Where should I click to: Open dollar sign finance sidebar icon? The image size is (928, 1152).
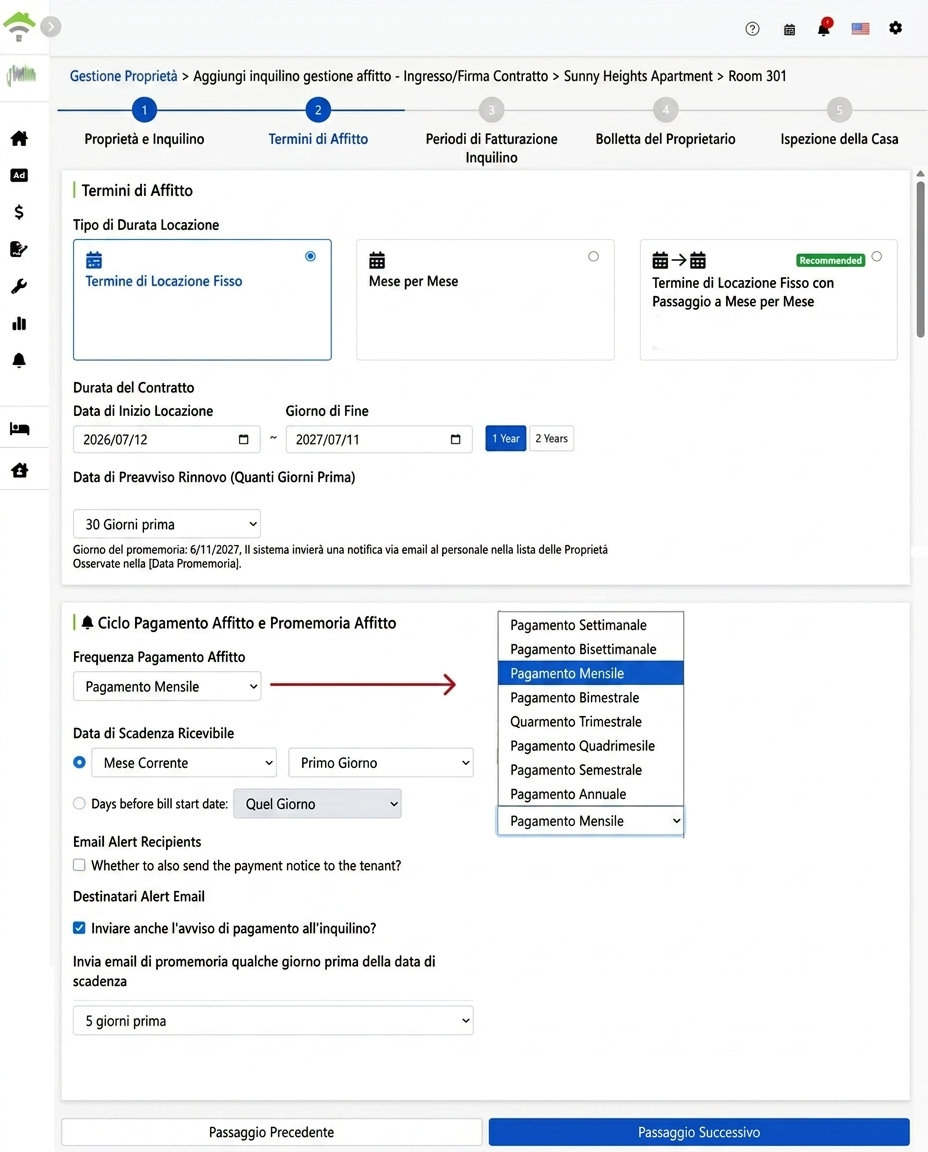click(x=19, y=212)
